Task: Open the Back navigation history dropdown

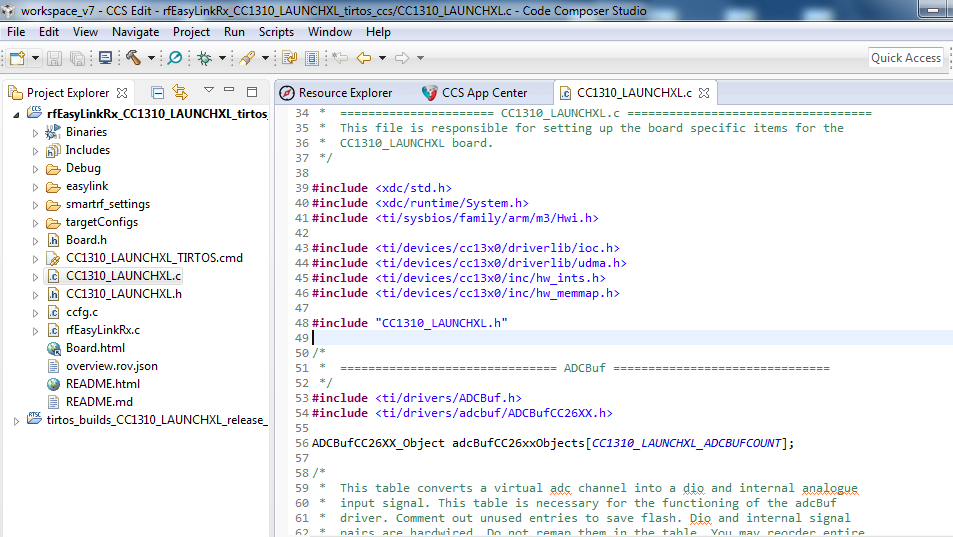Action: click(x=382, y=58)
